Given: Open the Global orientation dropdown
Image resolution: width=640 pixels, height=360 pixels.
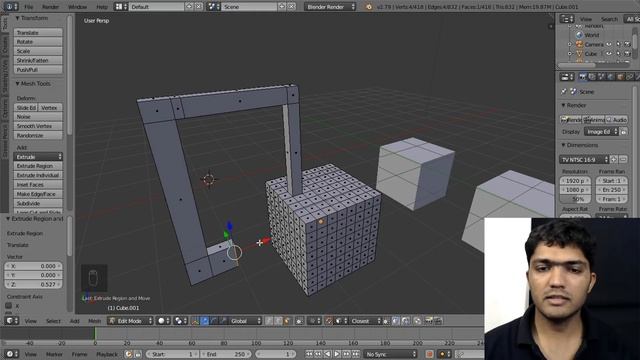Looking at the screenshot, I should click(x=245, y=321).
